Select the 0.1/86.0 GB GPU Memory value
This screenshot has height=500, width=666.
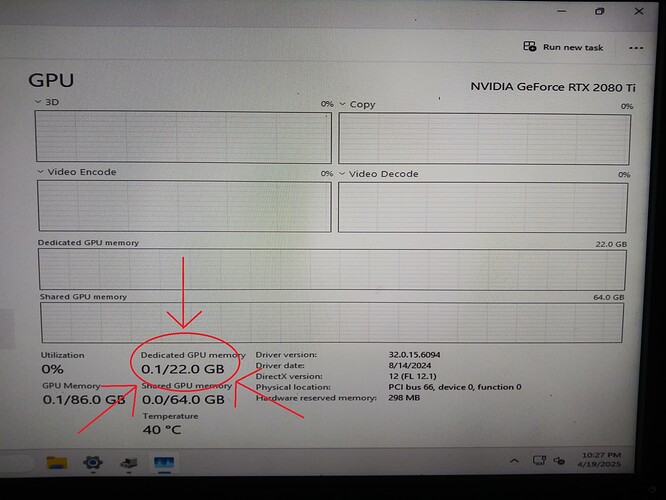[84, 399]
